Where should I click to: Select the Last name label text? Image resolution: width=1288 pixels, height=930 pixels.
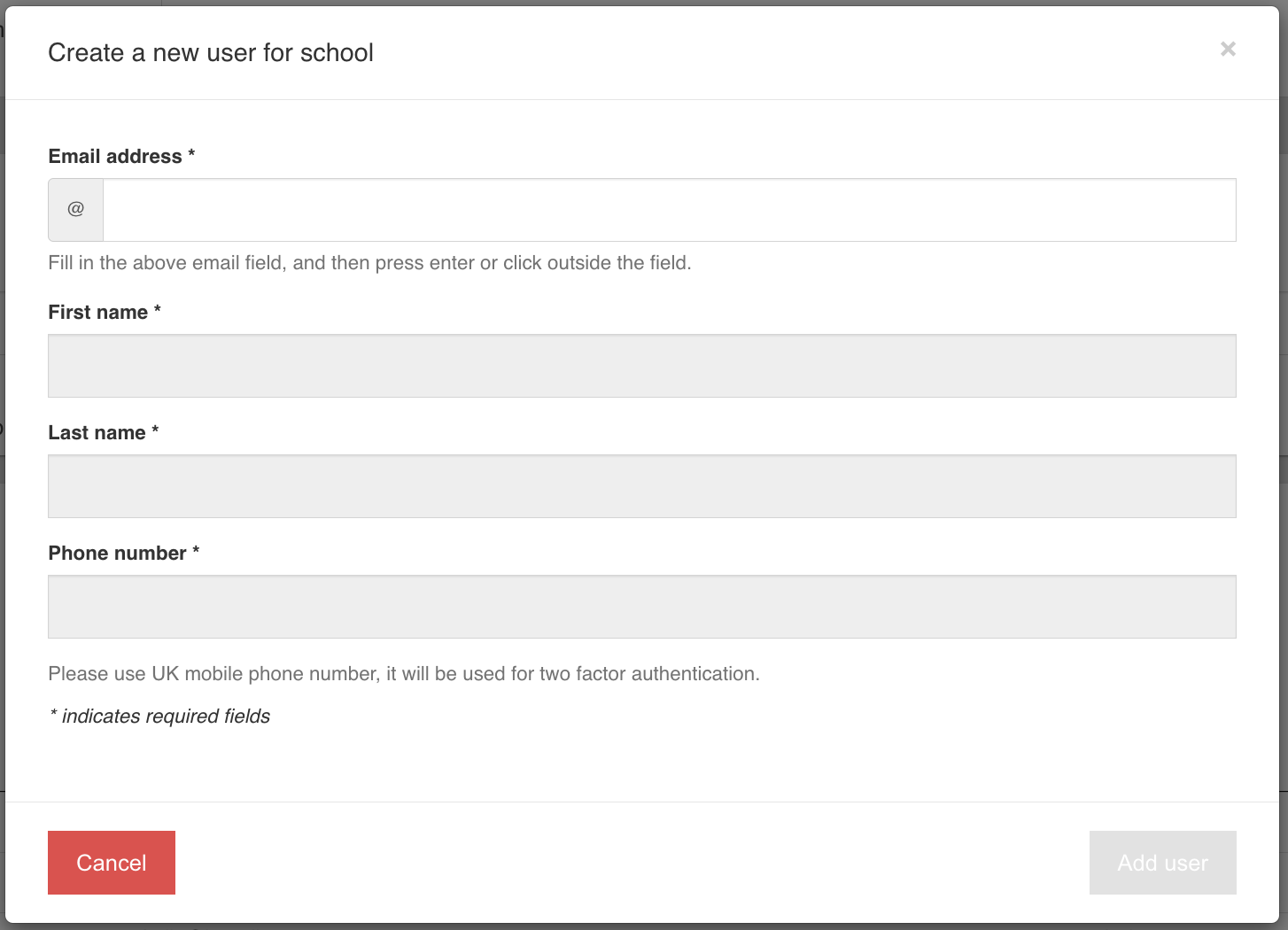(97, 433)
